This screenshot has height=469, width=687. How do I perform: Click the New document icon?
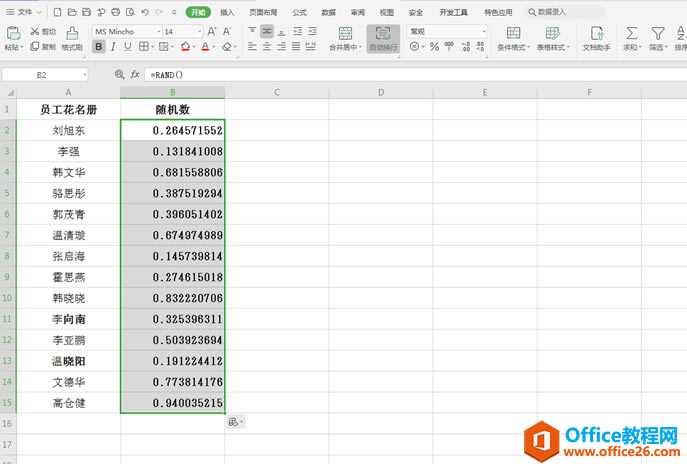[57, 12]
